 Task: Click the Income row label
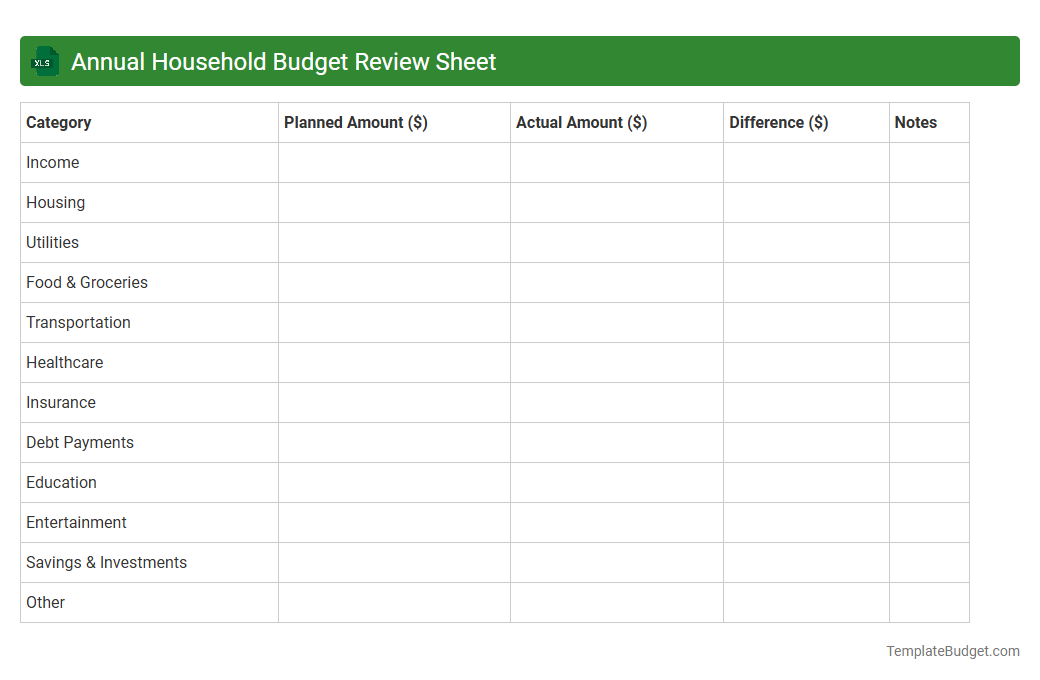coord(53,162)
